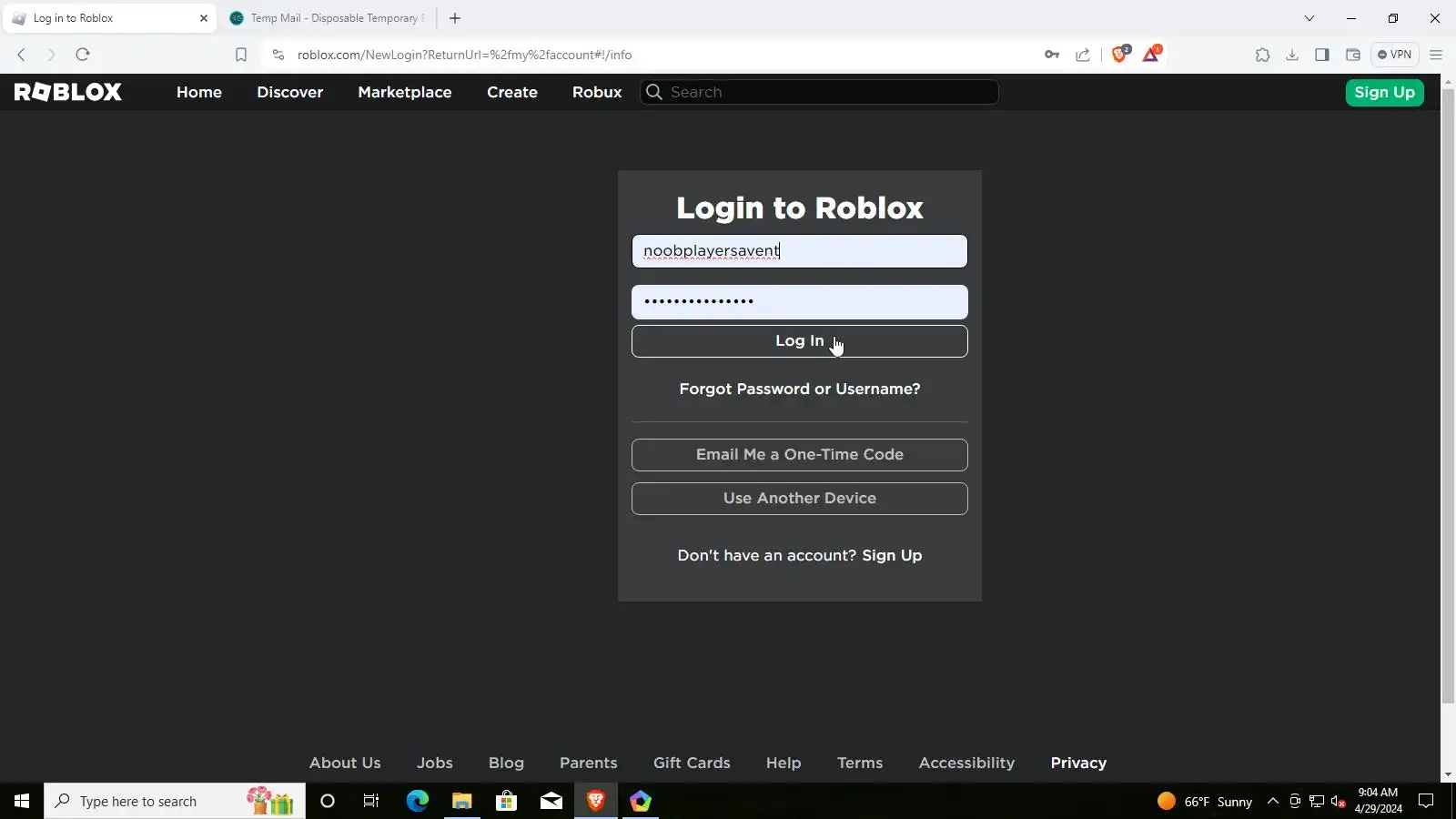Click the browser forward arrow
This screenshot has width=1456, height=819.
[51, 55]
